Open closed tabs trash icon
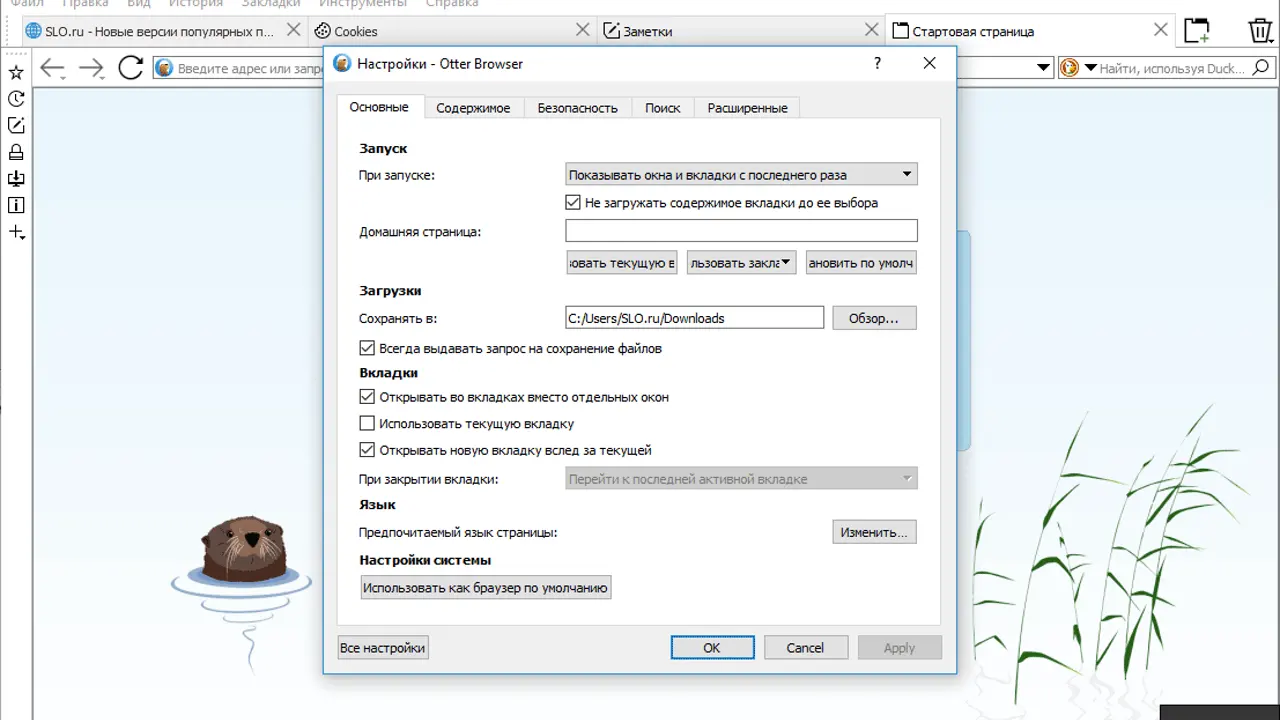The image size is (1280, 720). [x=1260, y=31]
